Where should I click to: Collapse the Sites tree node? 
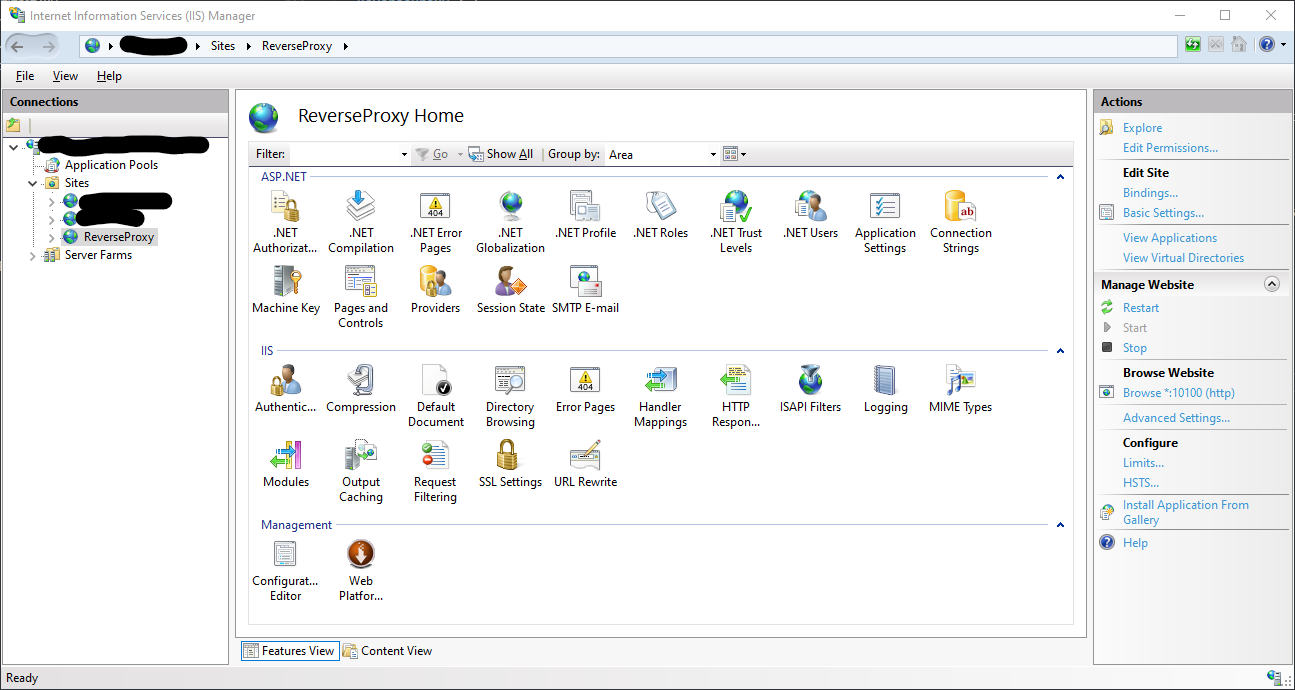[x=33, y=184]
